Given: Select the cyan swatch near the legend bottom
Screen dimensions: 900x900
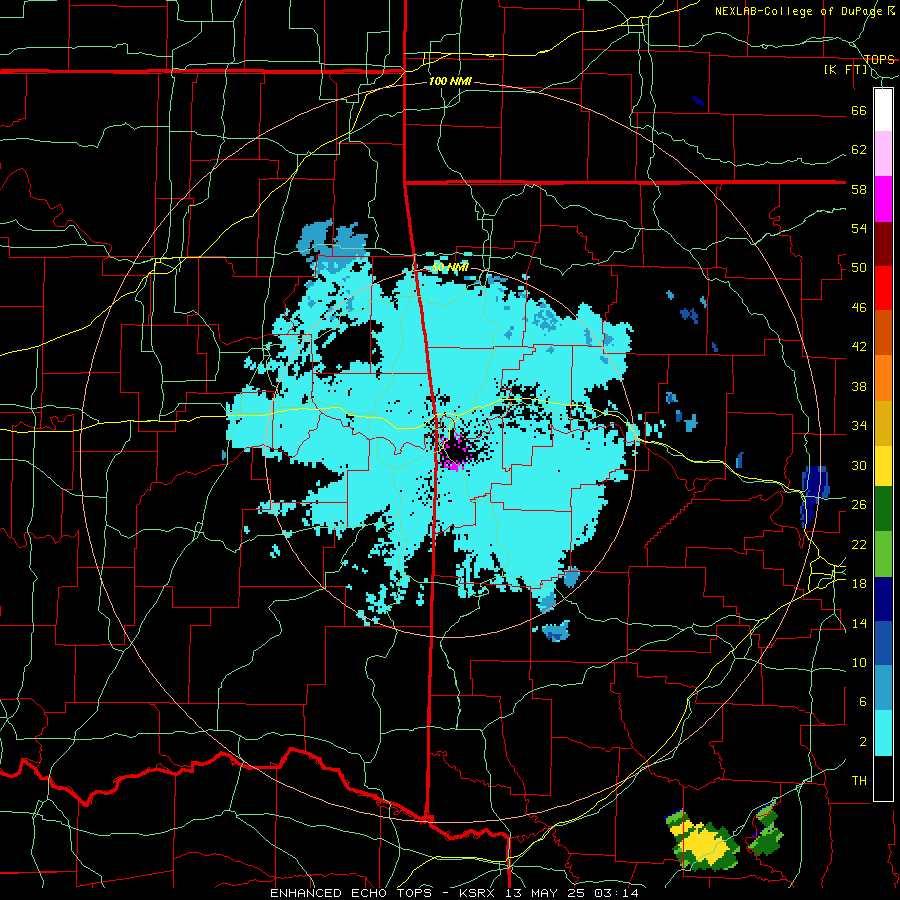Looking at the screenshot, I should [x=883, y=733].
